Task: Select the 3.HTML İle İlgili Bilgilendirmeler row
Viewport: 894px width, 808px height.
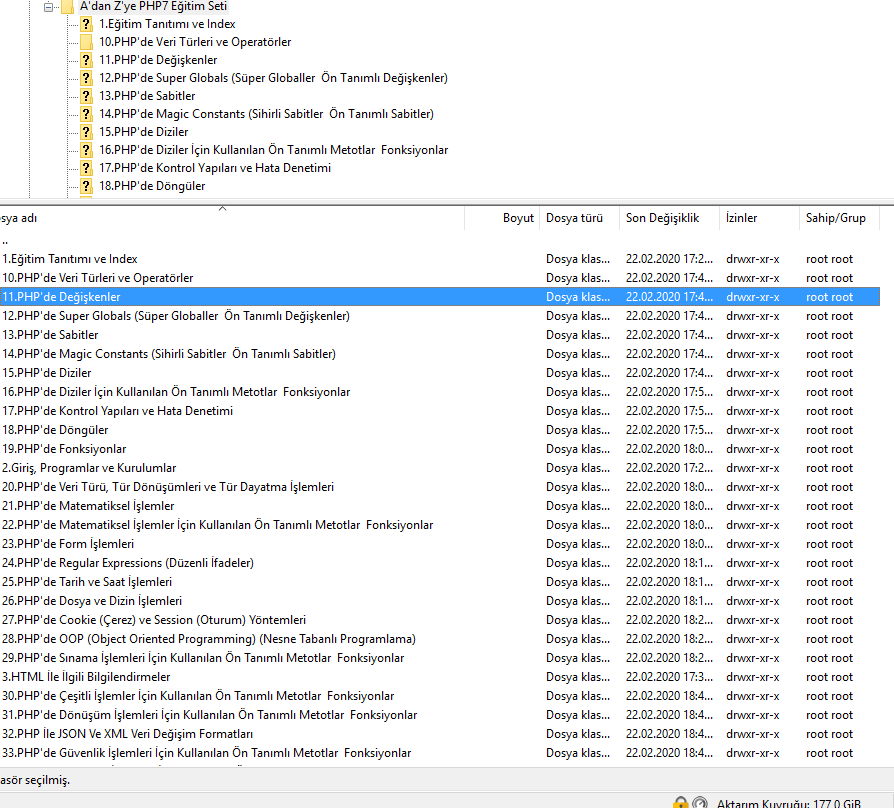Action: [440, 677]
